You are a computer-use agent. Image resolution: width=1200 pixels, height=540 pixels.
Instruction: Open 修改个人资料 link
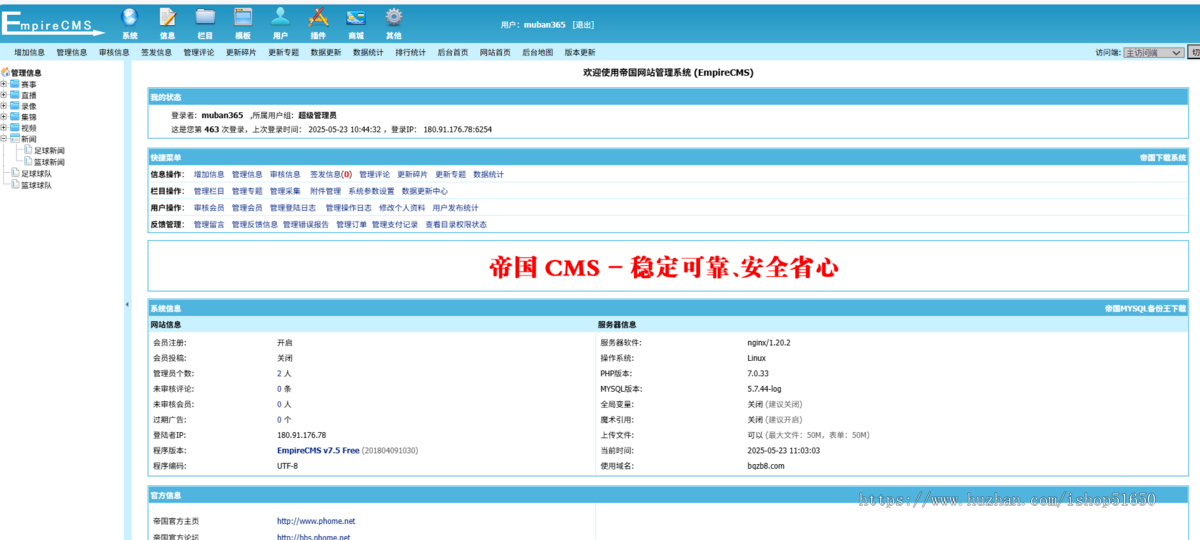[402, 208]
